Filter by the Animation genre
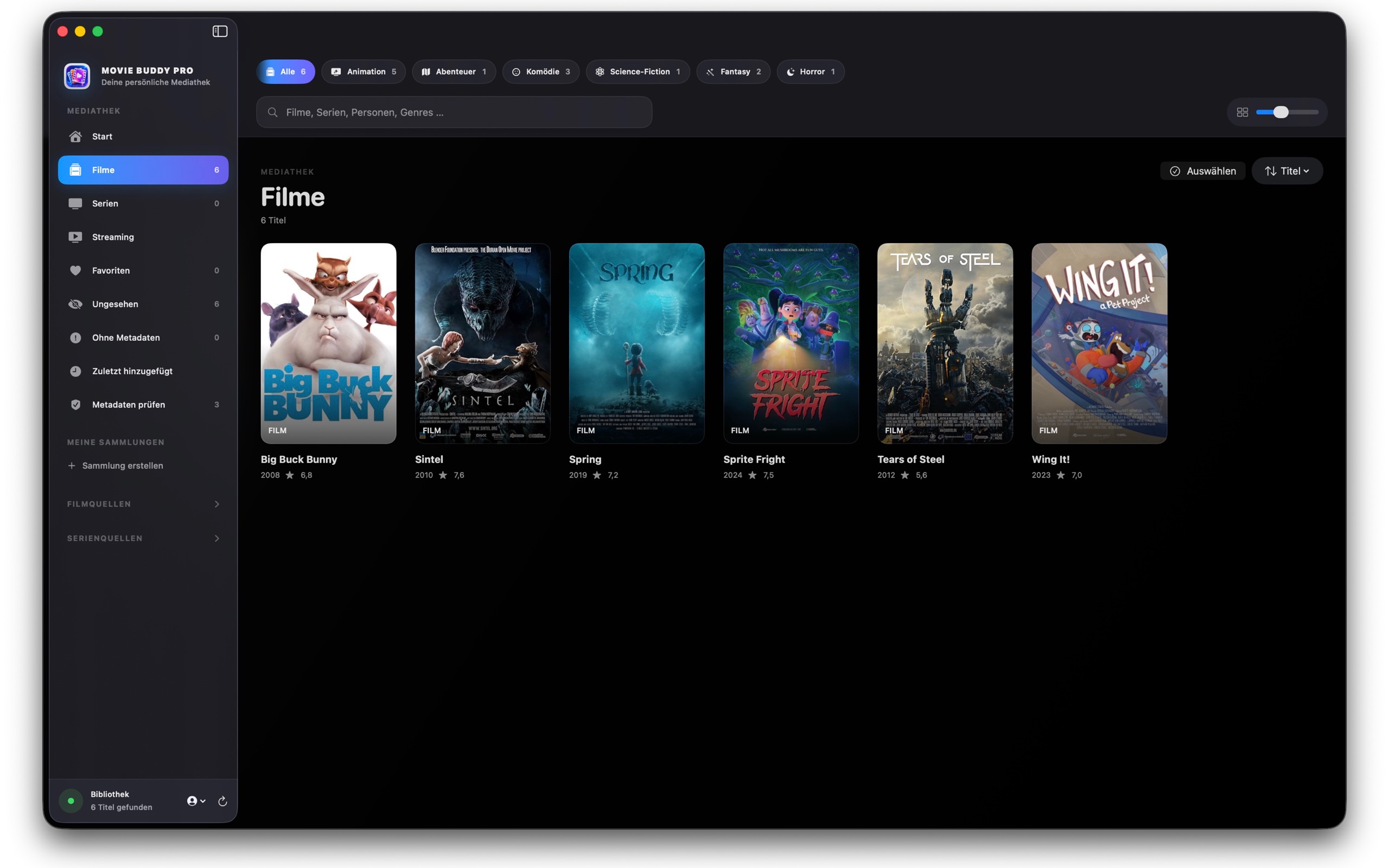 coord(364,72)
